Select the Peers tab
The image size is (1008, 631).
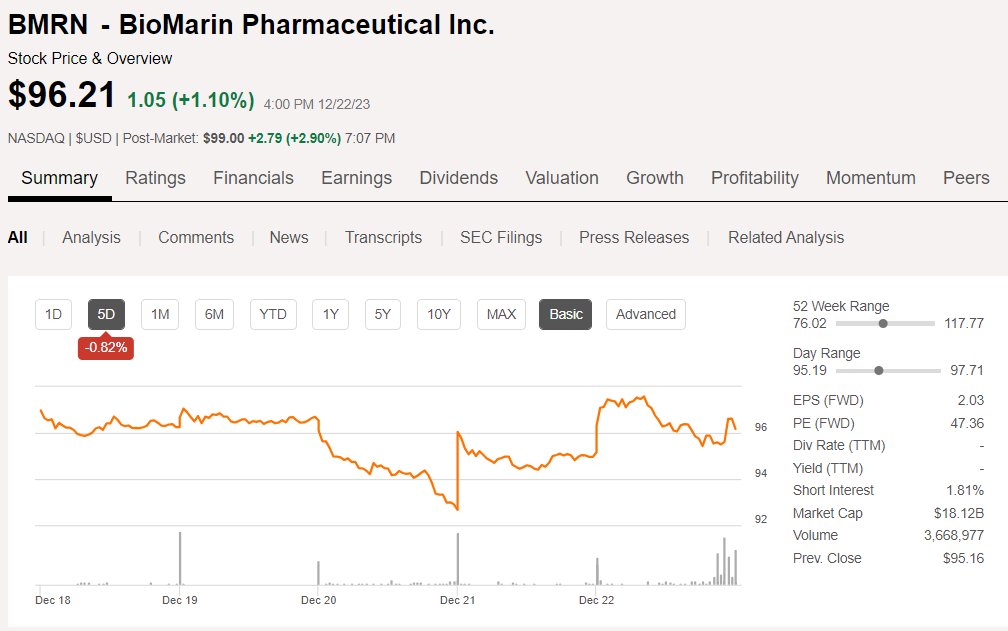[966, 178]
